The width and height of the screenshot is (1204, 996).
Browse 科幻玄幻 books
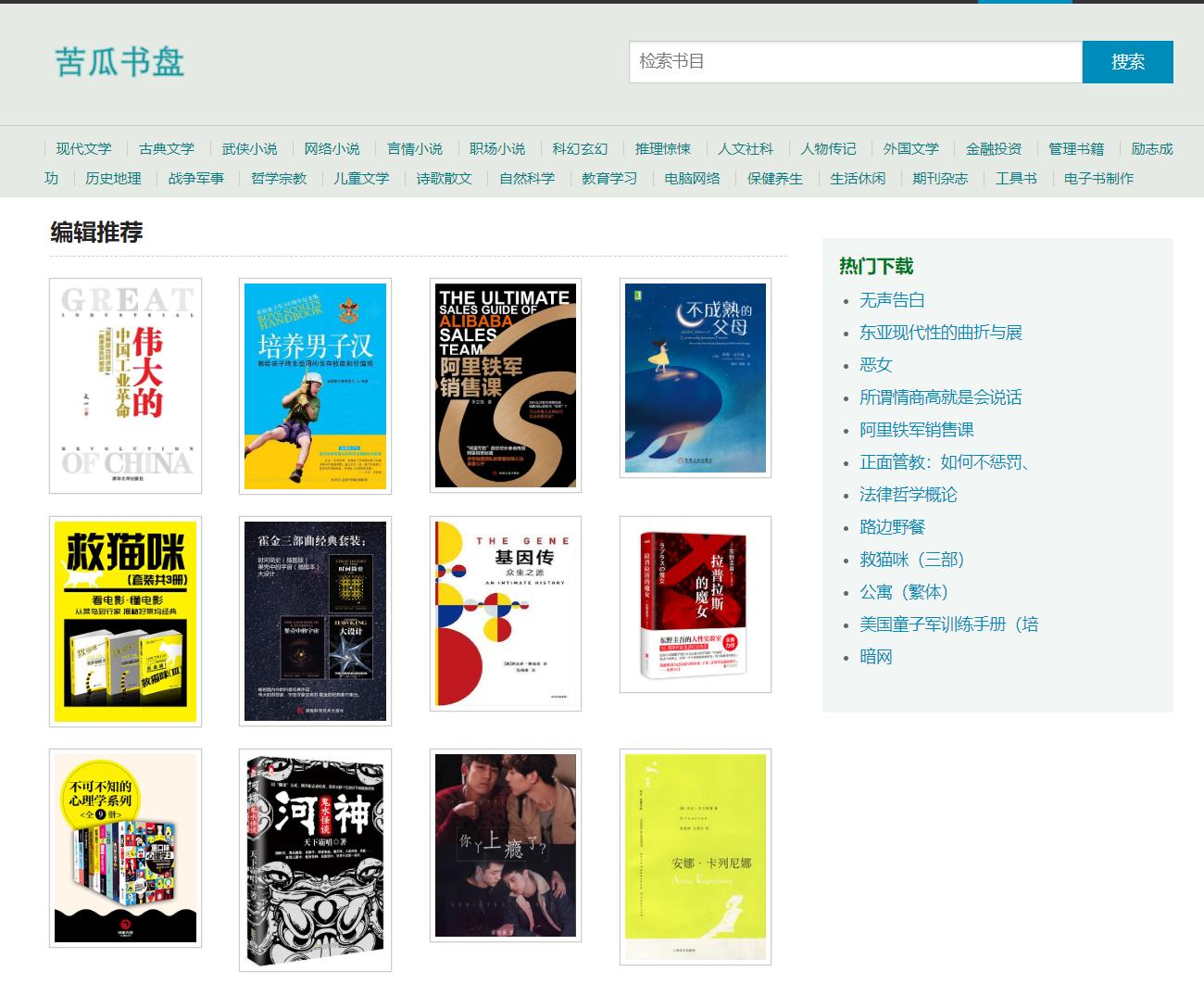pyautogui.click(x=580, y=149)
